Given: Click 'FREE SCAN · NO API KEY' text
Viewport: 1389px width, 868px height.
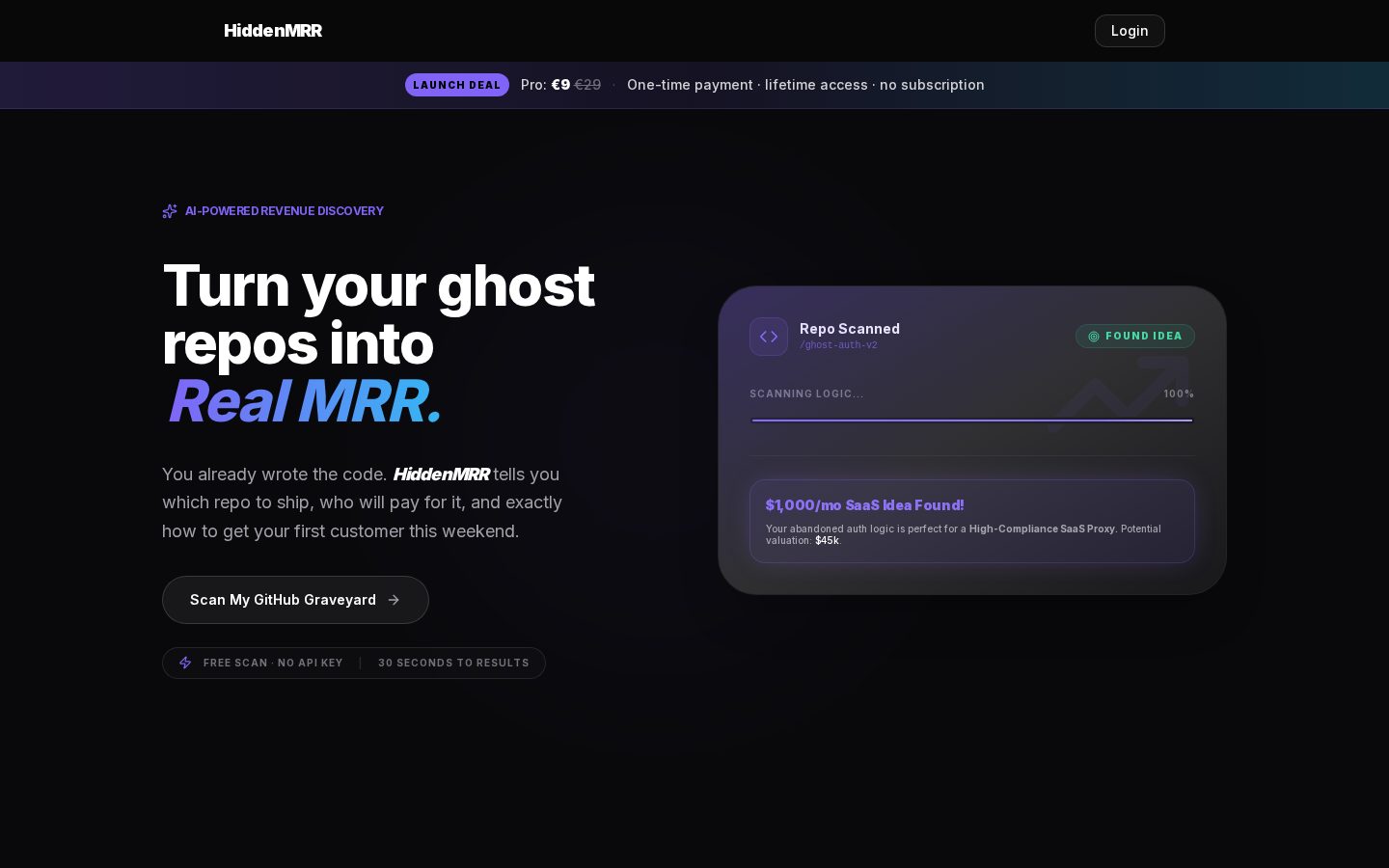Looking at the screenshot, I should pos(273,663).
